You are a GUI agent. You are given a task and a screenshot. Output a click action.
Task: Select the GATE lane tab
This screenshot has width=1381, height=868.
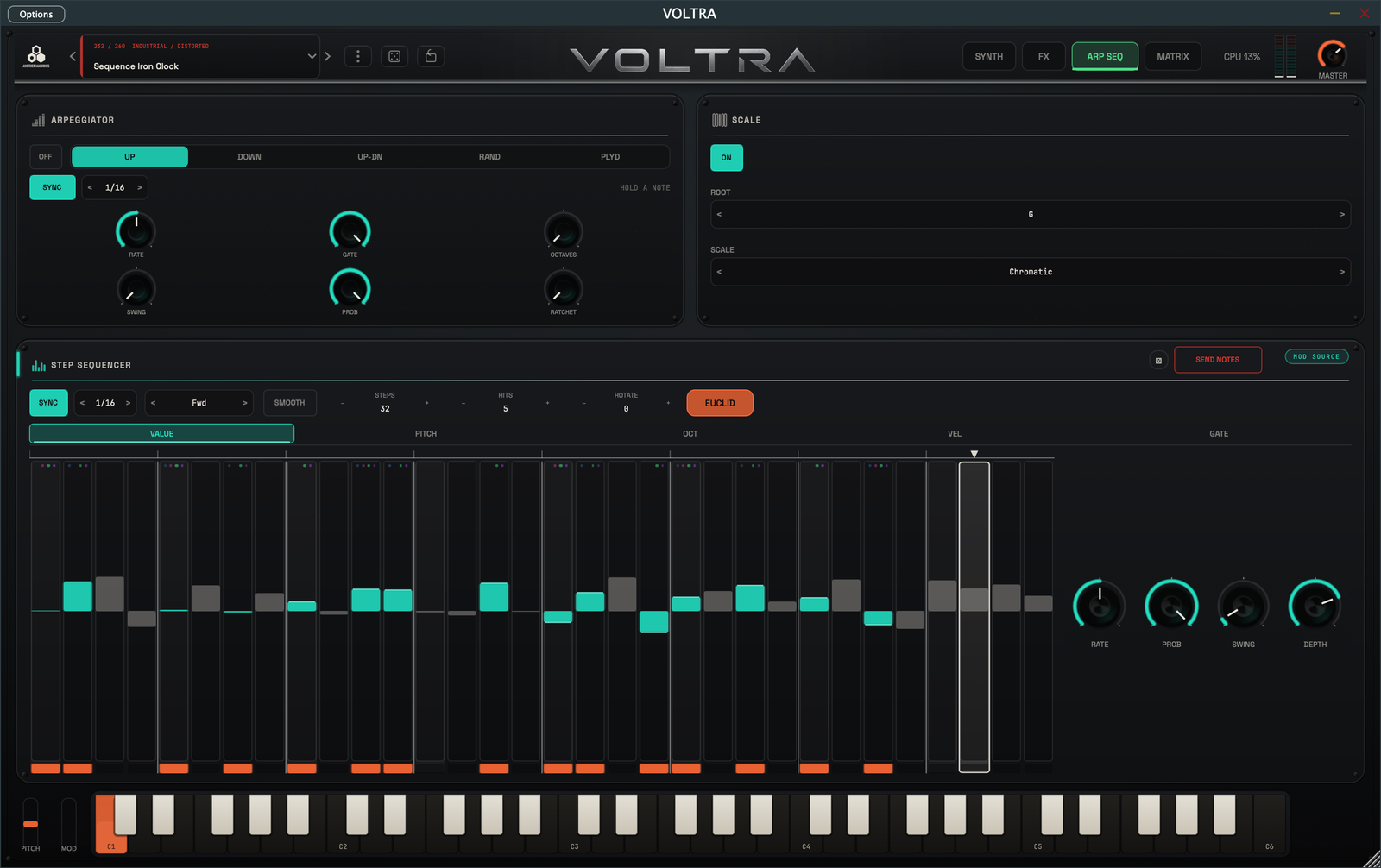click(x=1219, y=434)
